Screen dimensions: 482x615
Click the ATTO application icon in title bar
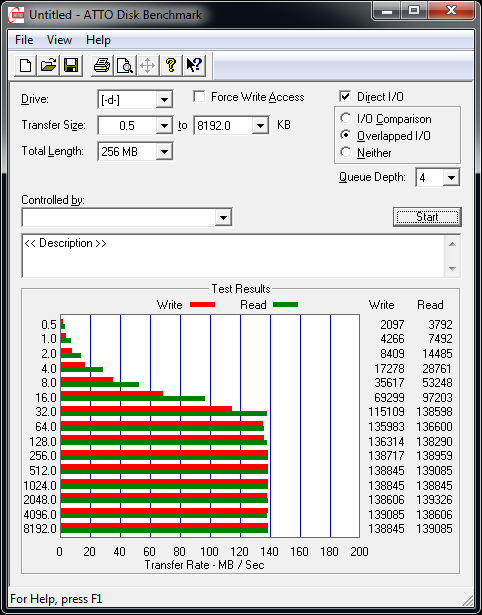coord(17,15)
